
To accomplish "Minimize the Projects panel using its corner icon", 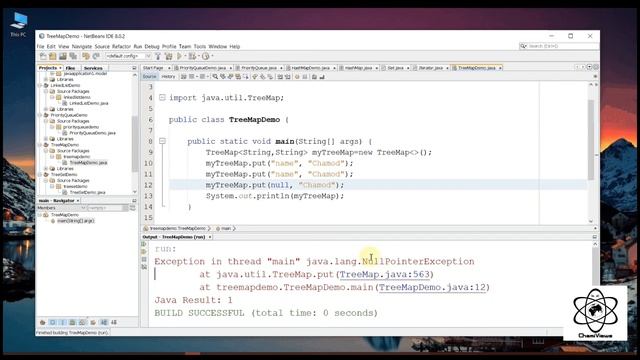I will coord(134,68).
